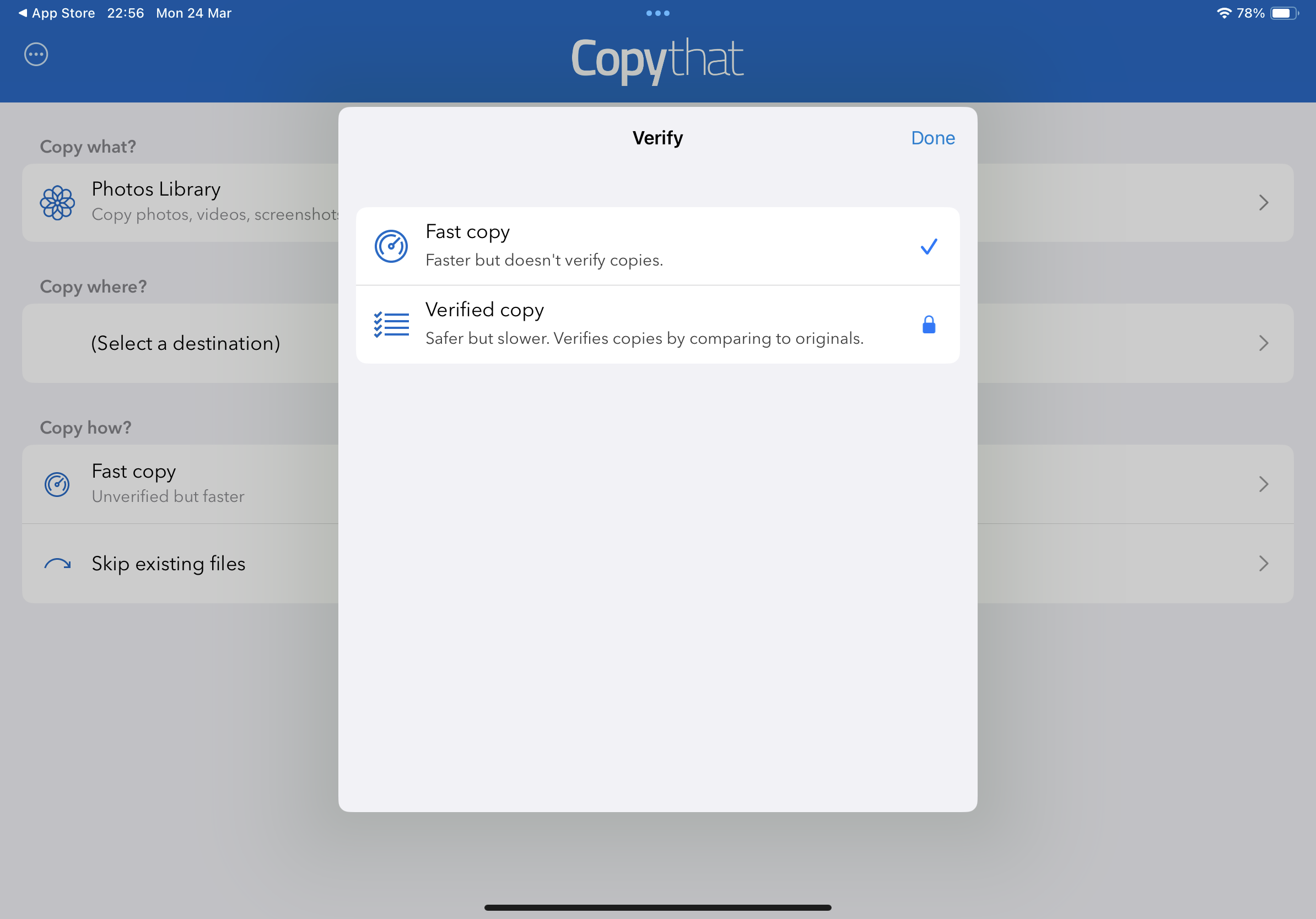Open the more options ellipsis menu
1316x919 pixels.
[x=36, y=55]
